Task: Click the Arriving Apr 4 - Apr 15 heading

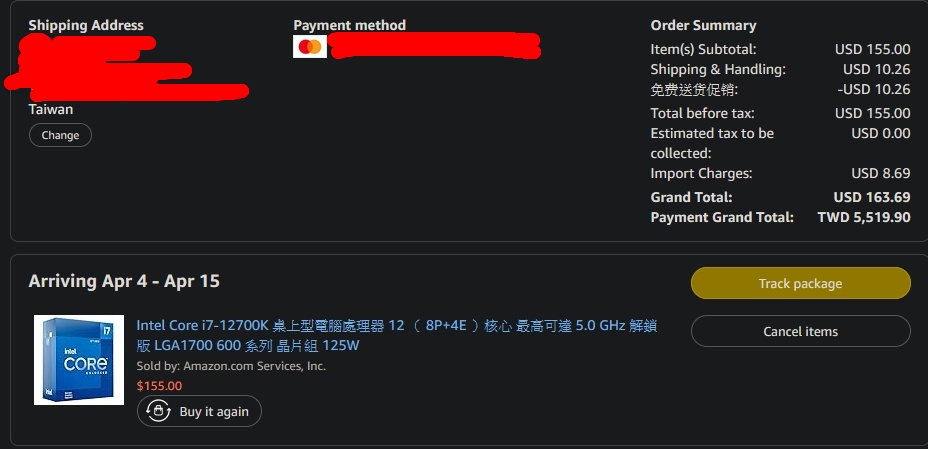Action: coord(124,281)
